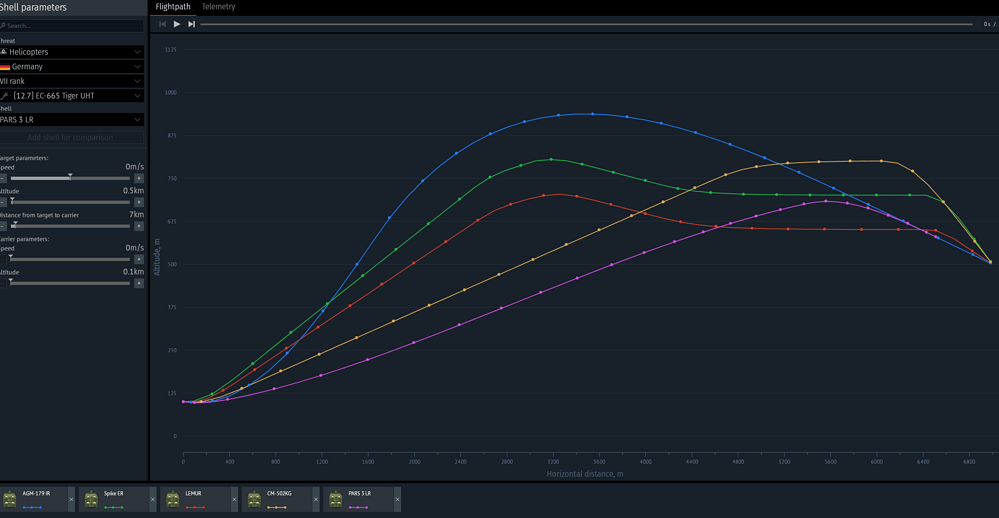
Task: Jump back to the playback start
Action: pos(162,24)
